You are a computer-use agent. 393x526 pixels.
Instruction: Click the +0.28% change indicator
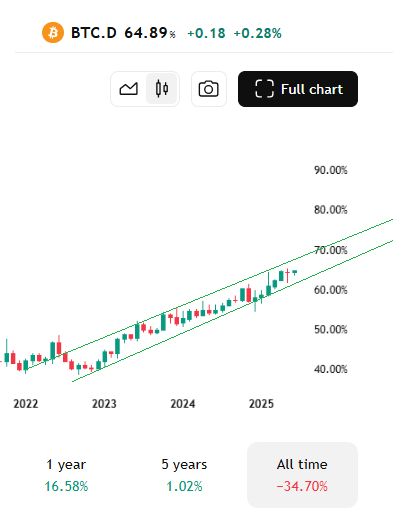point(258,33)
